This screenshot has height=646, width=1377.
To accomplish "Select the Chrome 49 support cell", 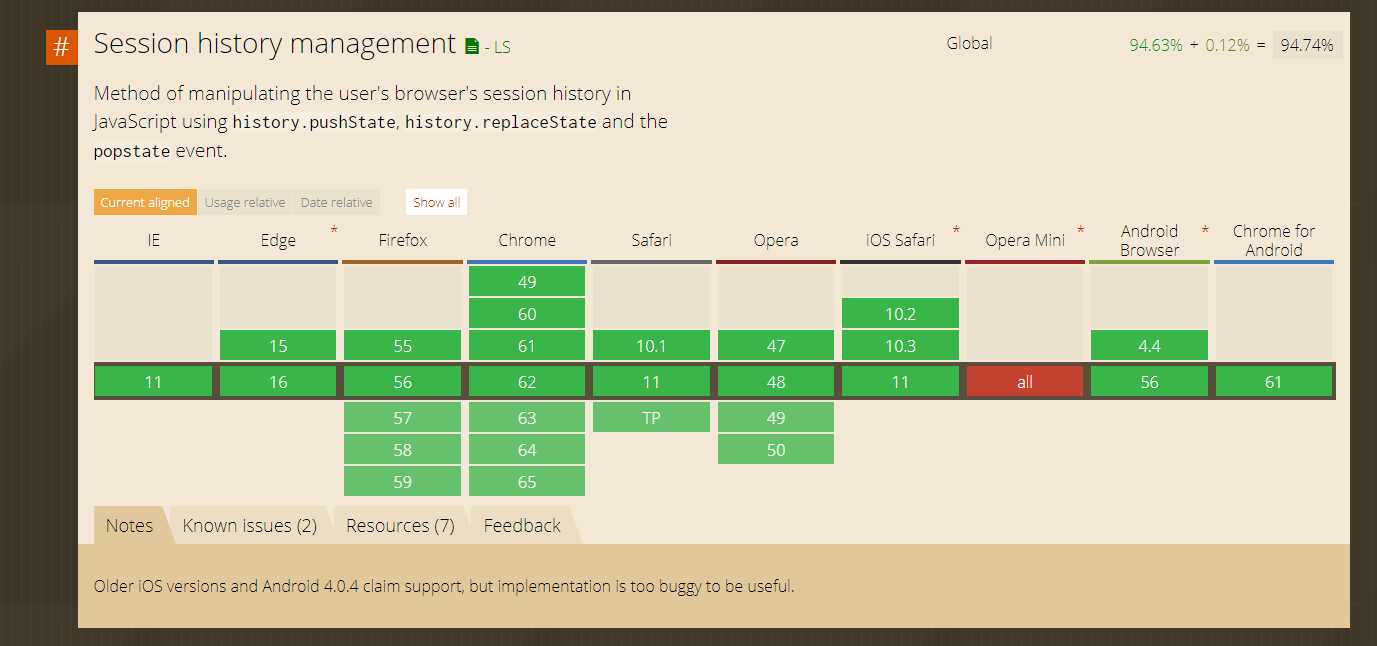I will 527,282.
